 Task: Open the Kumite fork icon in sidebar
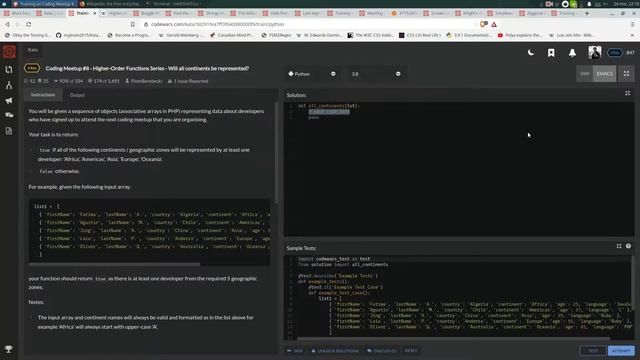point(9,85)
